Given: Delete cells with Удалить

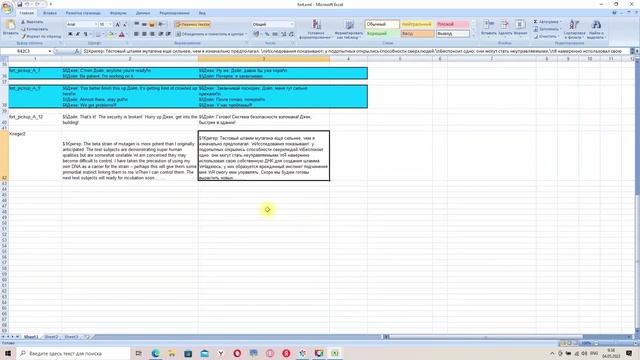Looking at the screenshot, I should pos(504,29).
